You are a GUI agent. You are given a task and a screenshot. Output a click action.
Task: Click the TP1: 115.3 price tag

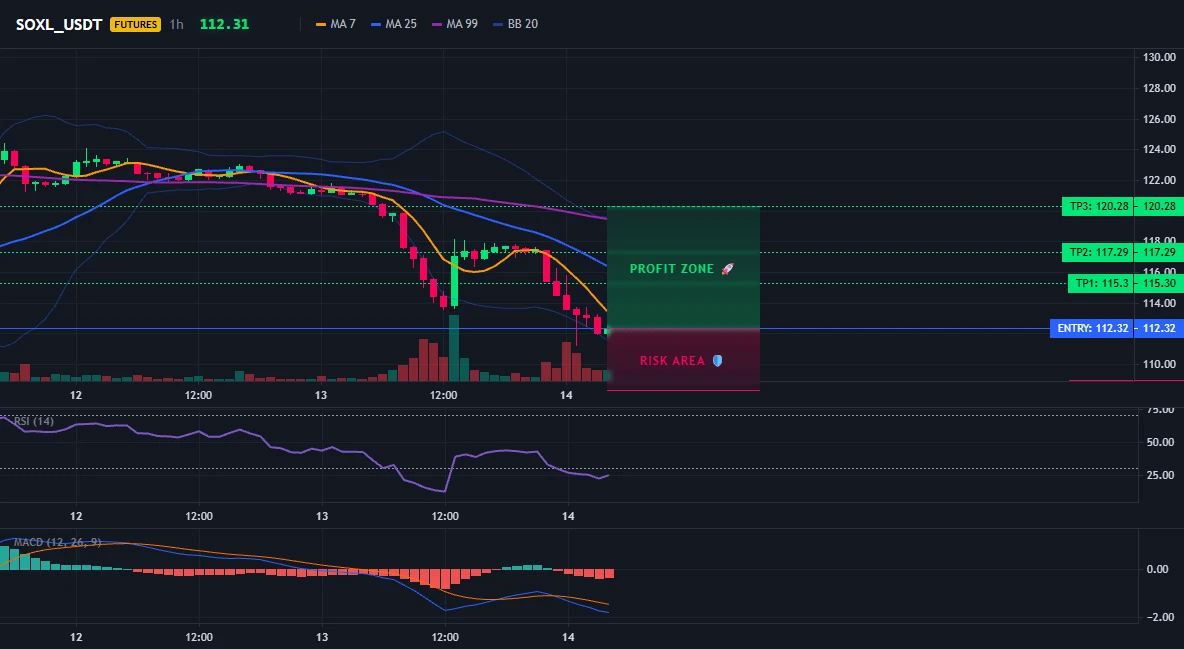tap(1100, 283)
